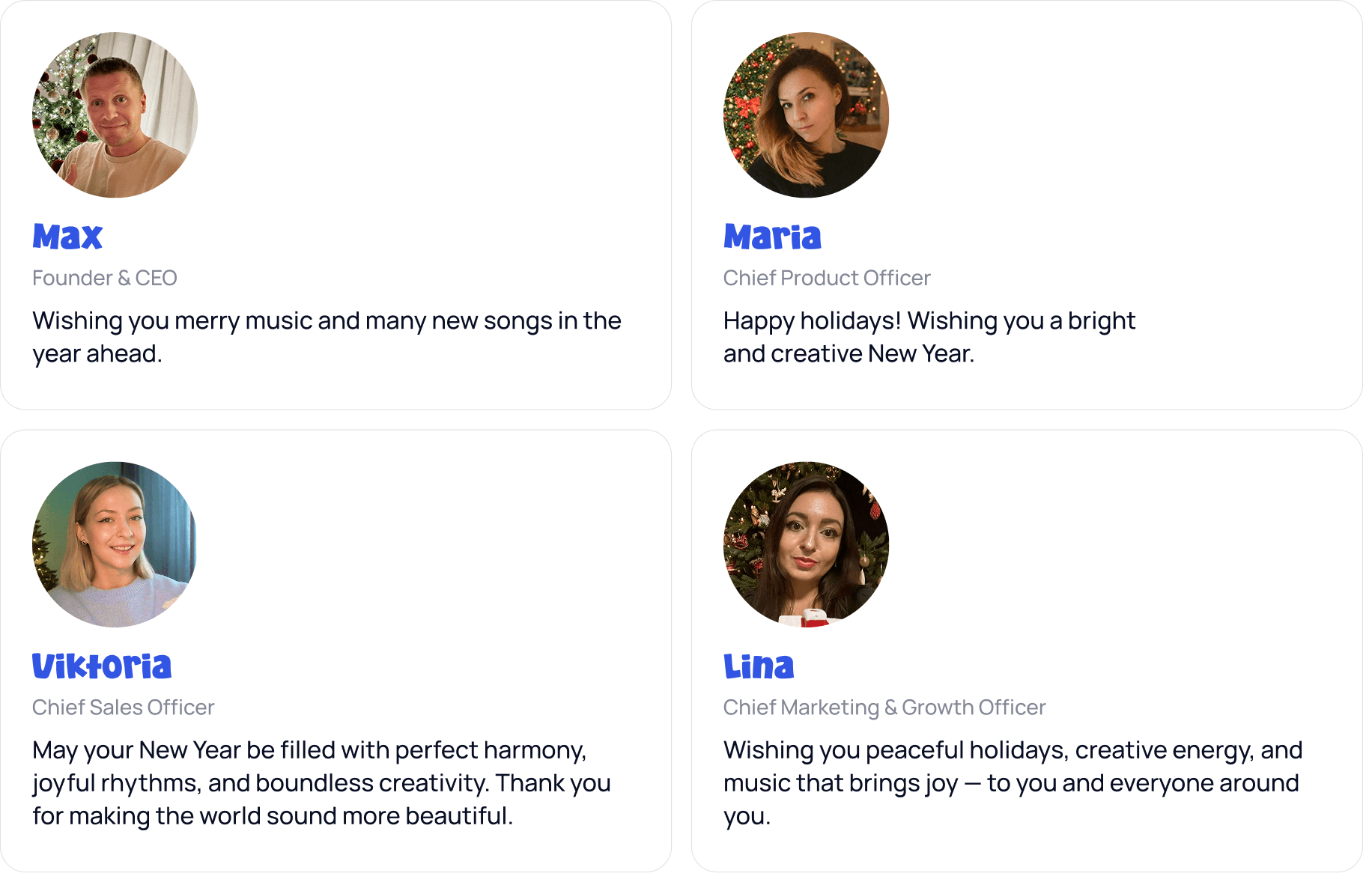The width and height of the screenshot is (1372, 873).
Task: Click the "Chief Sales Officer" title text
Action: pos(124,708)
